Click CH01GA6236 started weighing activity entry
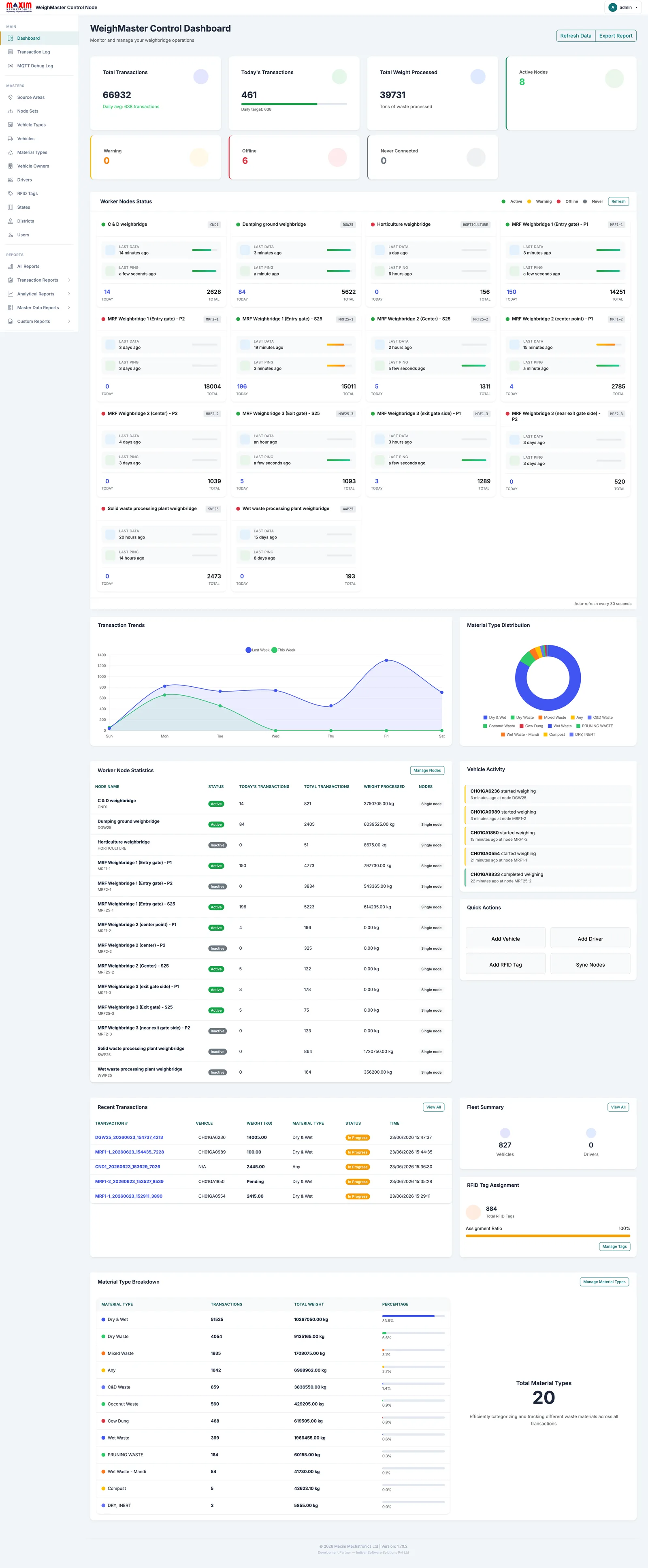This screenshot has height=1568, width=648. pyautogui.click(x=548, y=795)
